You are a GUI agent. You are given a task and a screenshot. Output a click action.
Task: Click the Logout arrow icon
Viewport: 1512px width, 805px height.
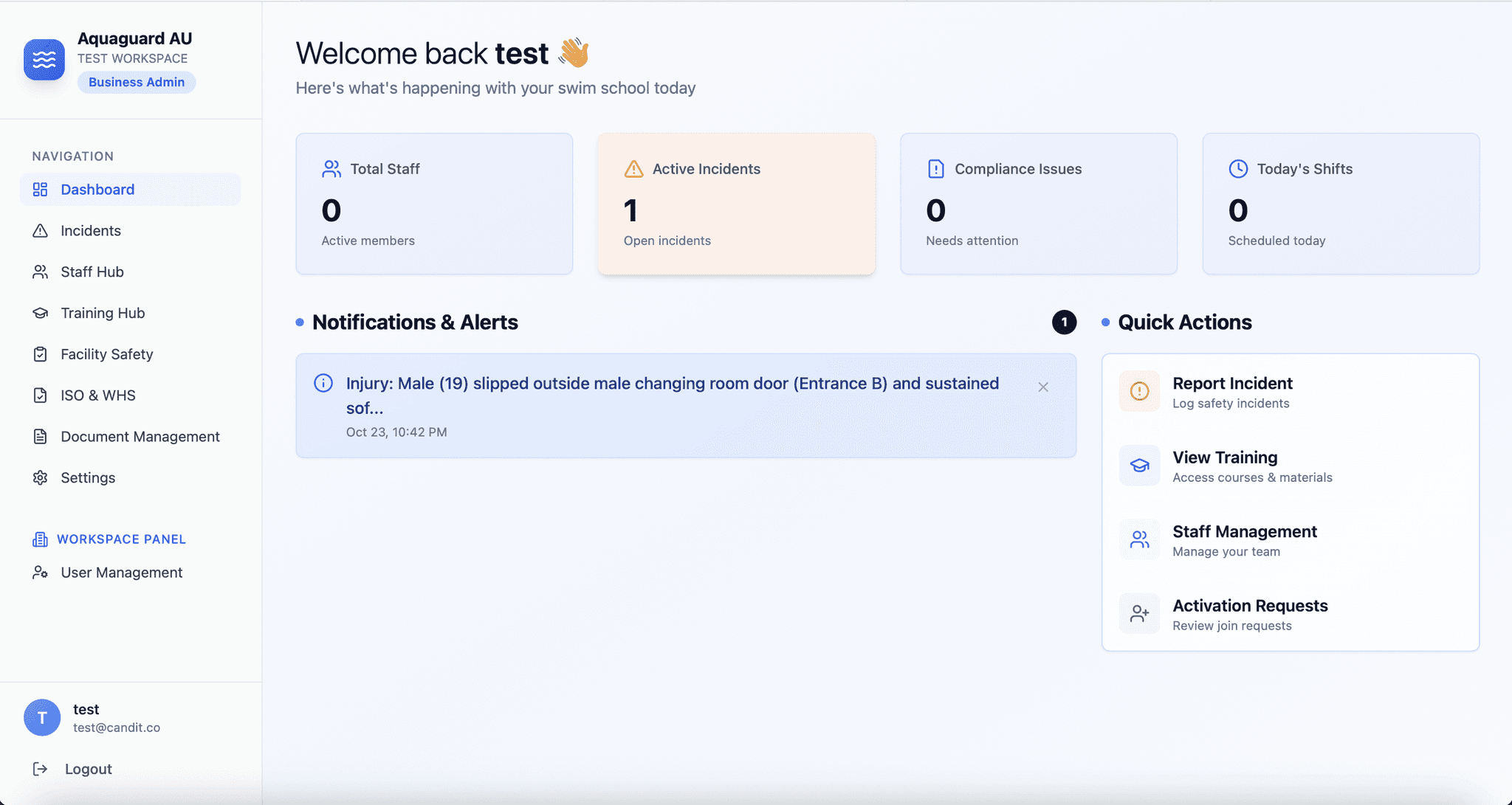(40, 769)
